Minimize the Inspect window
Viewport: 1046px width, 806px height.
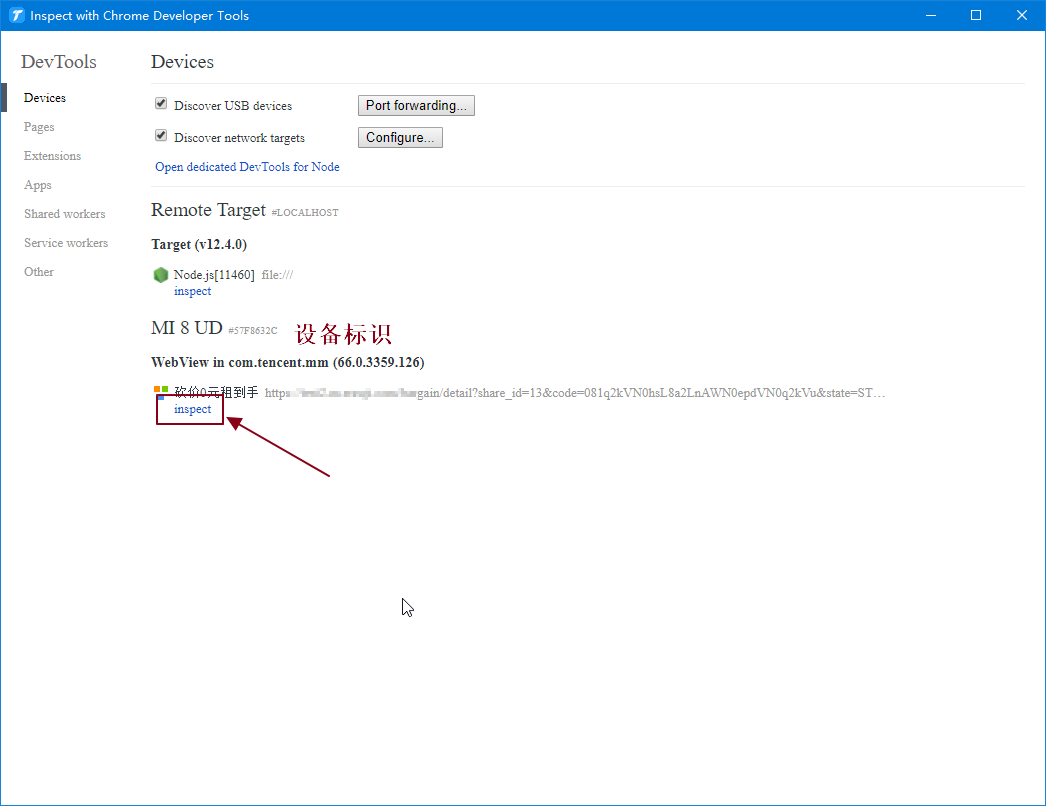pos(931,15)
